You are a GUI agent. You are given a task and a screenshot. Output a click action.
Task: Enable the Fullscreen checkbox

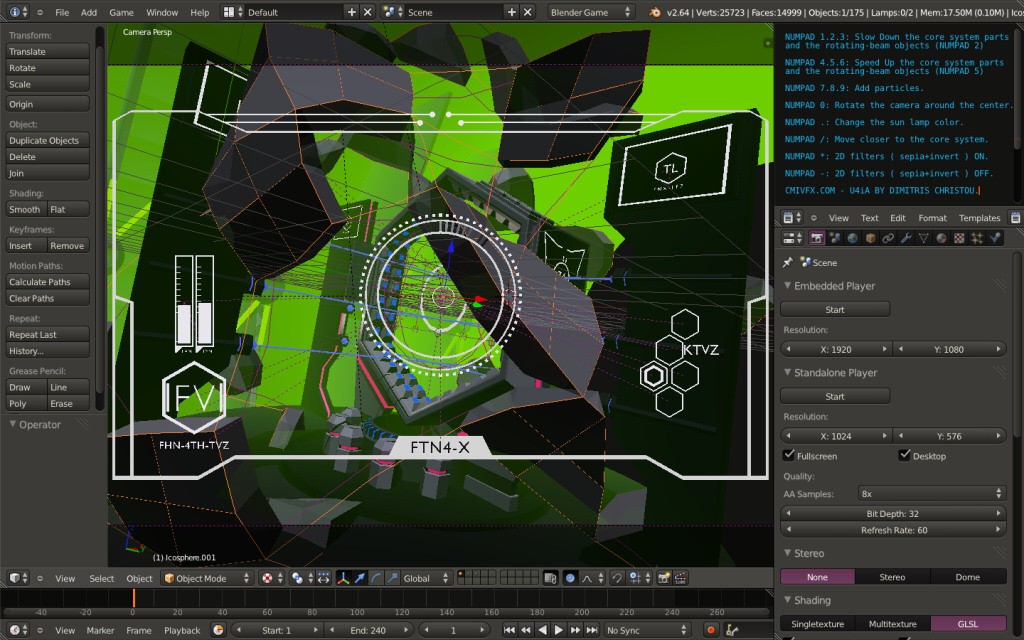click(x=789, y=455)
